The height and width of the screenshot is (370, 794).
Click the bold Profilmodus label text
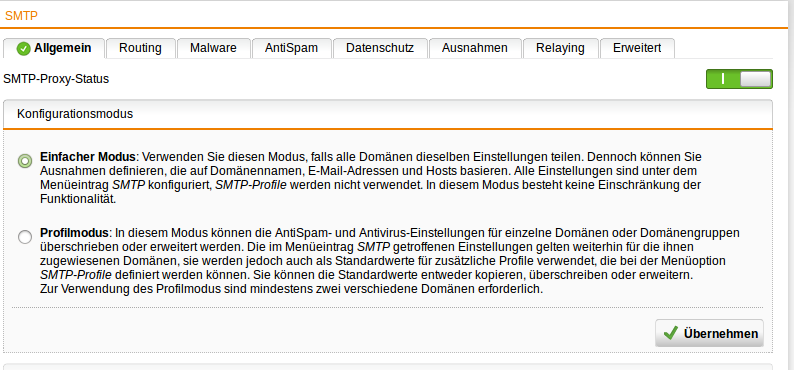tap(74, 233)
